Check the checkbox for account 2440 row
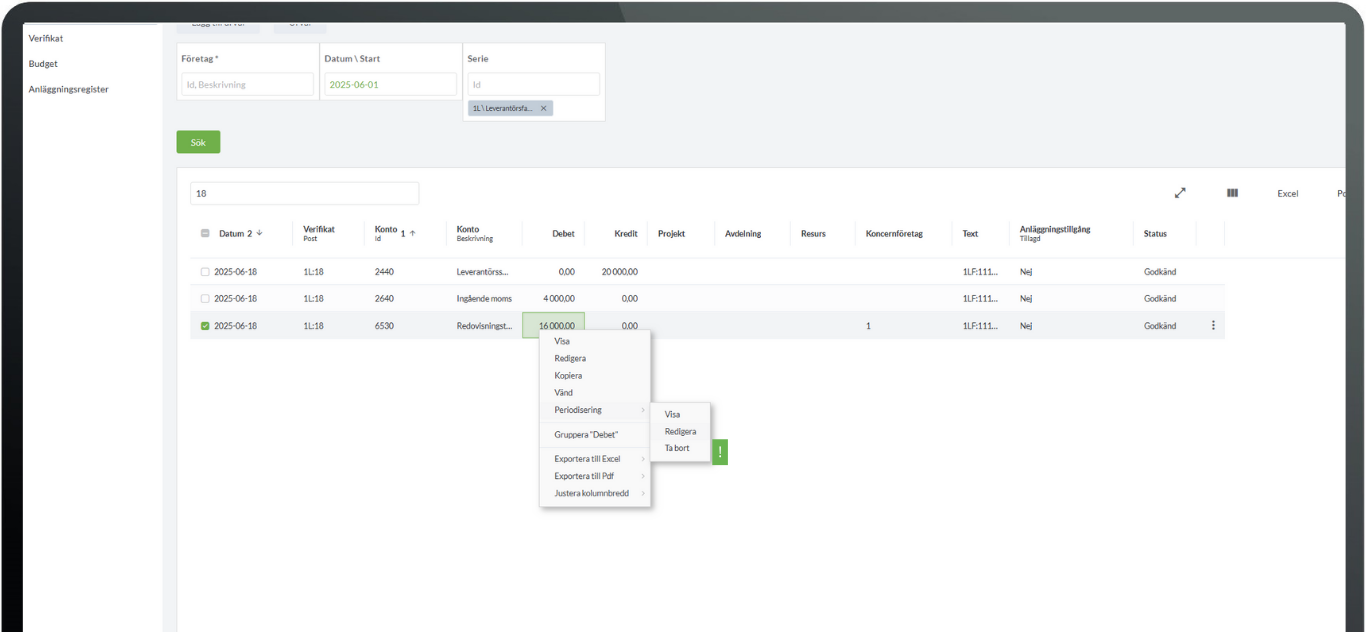 point(205,271)
